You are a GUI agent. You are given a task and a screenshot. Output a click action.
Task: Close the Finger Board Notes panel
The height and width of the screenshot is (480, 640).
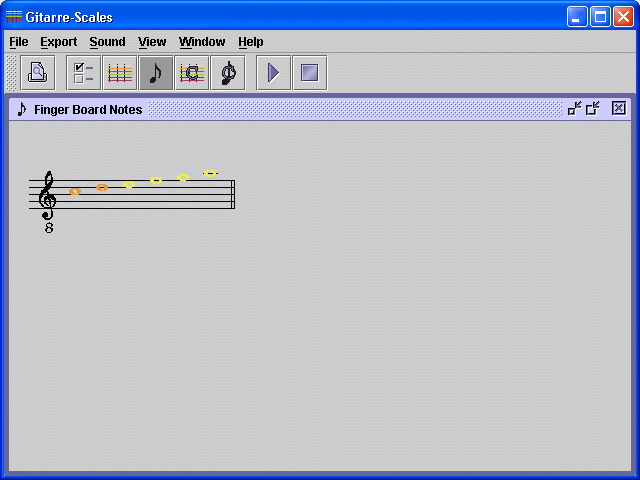click(619, 108)
